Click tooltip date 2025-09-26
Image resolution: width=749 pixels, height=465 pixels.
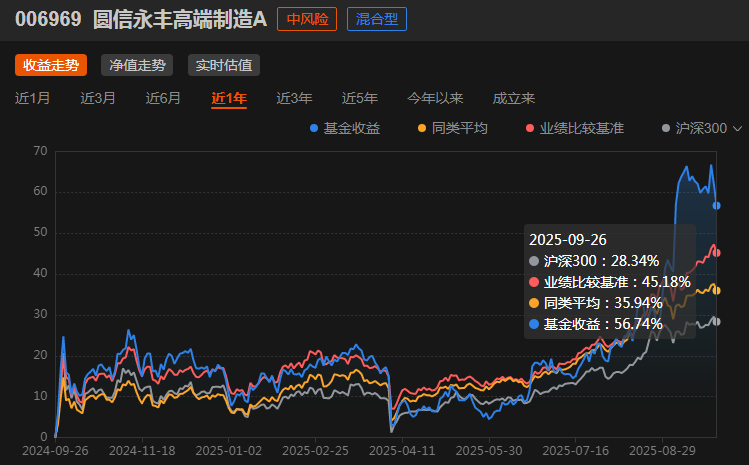(567, 239)
